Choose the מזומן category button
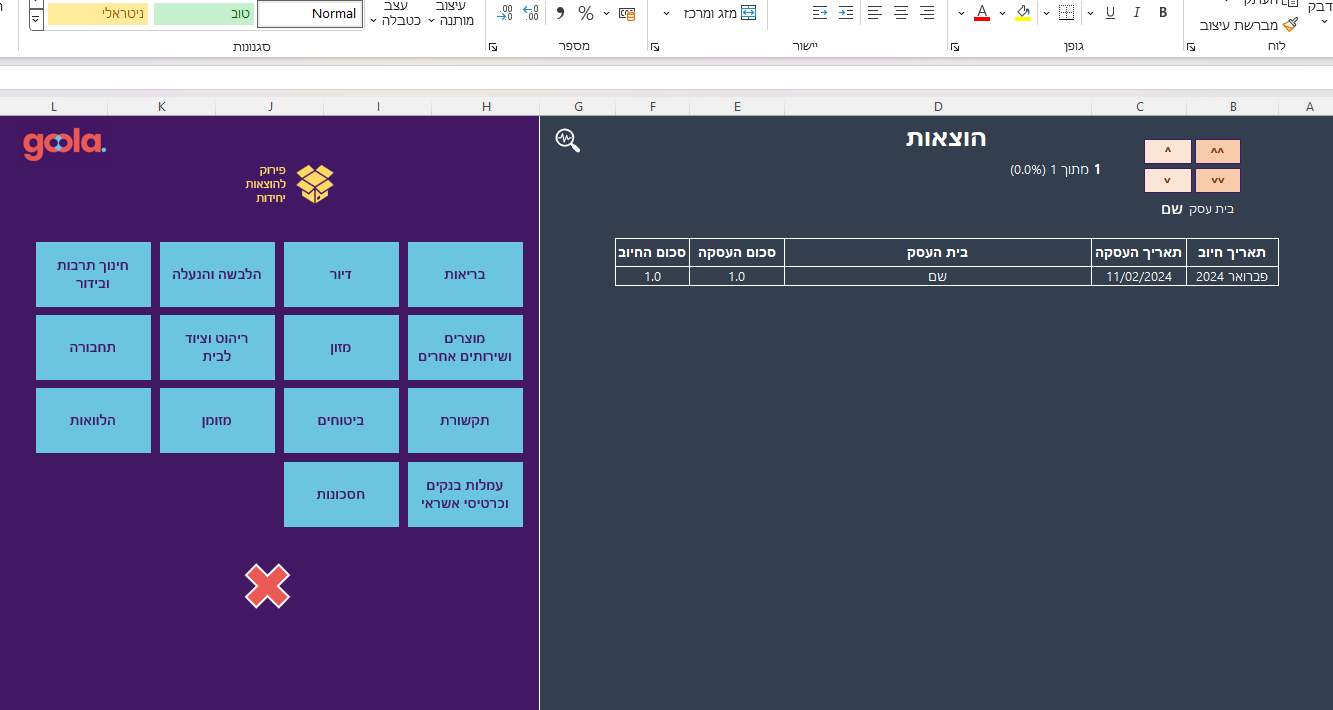This screenshot has width=1333, height=710. pos(217,420)
